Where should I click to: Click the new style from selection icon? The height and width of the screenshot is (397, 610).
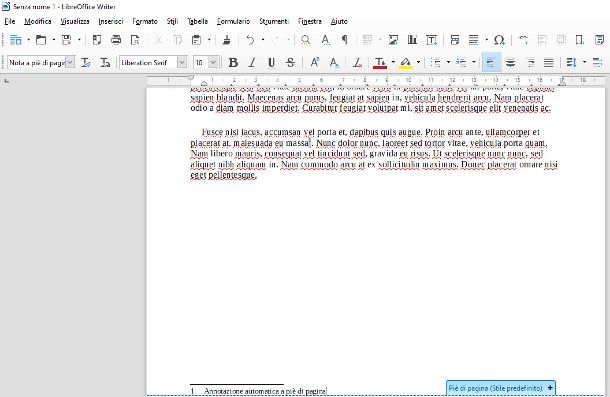coord(105,62)
